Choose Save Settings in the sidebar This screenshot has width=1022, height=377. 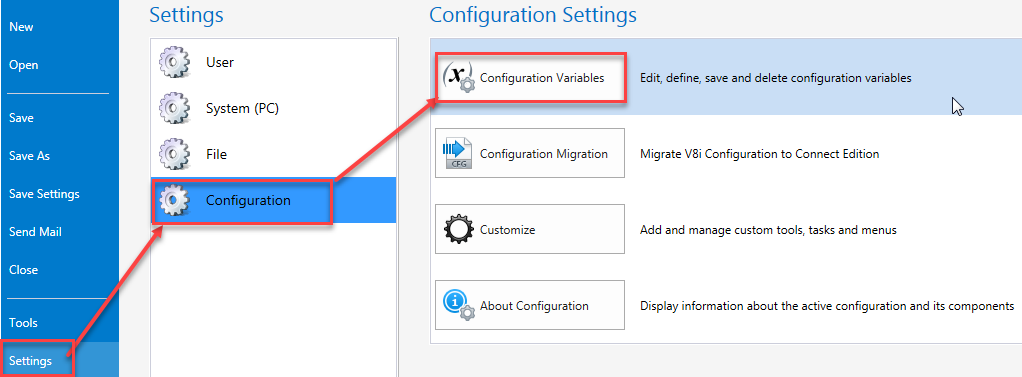44,194
